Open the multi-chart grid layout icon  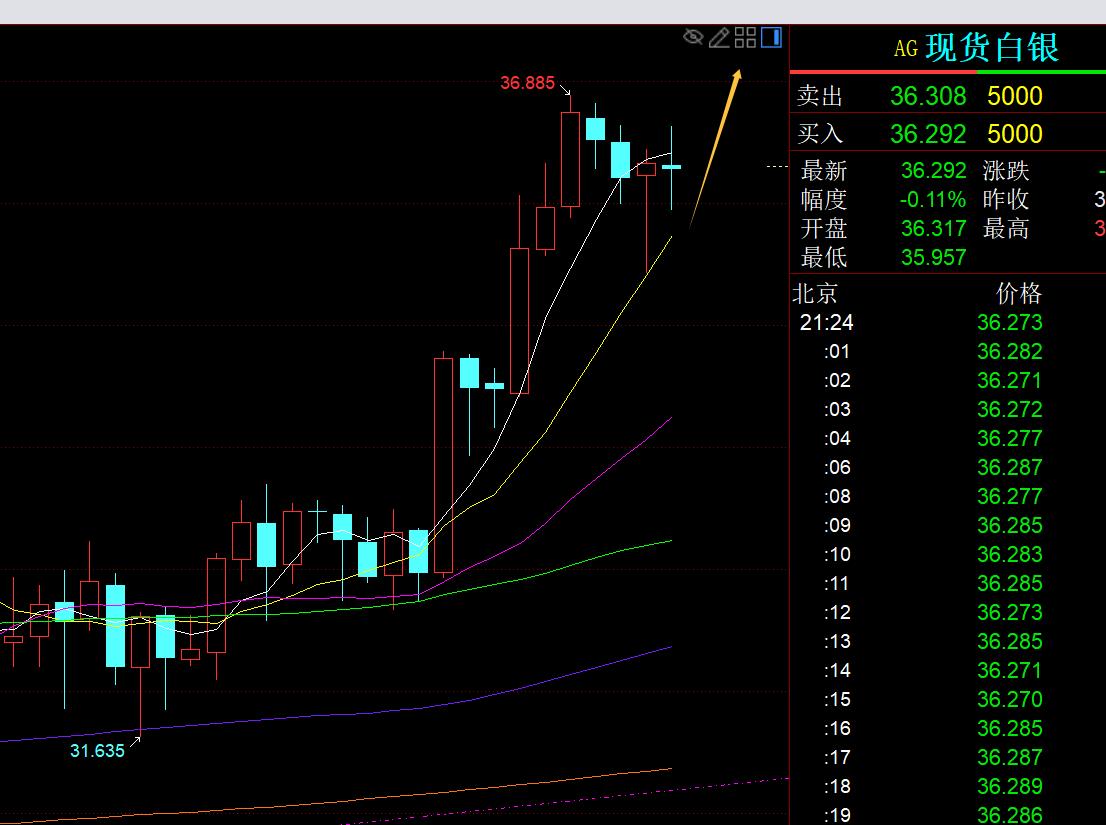click(745, 38)
